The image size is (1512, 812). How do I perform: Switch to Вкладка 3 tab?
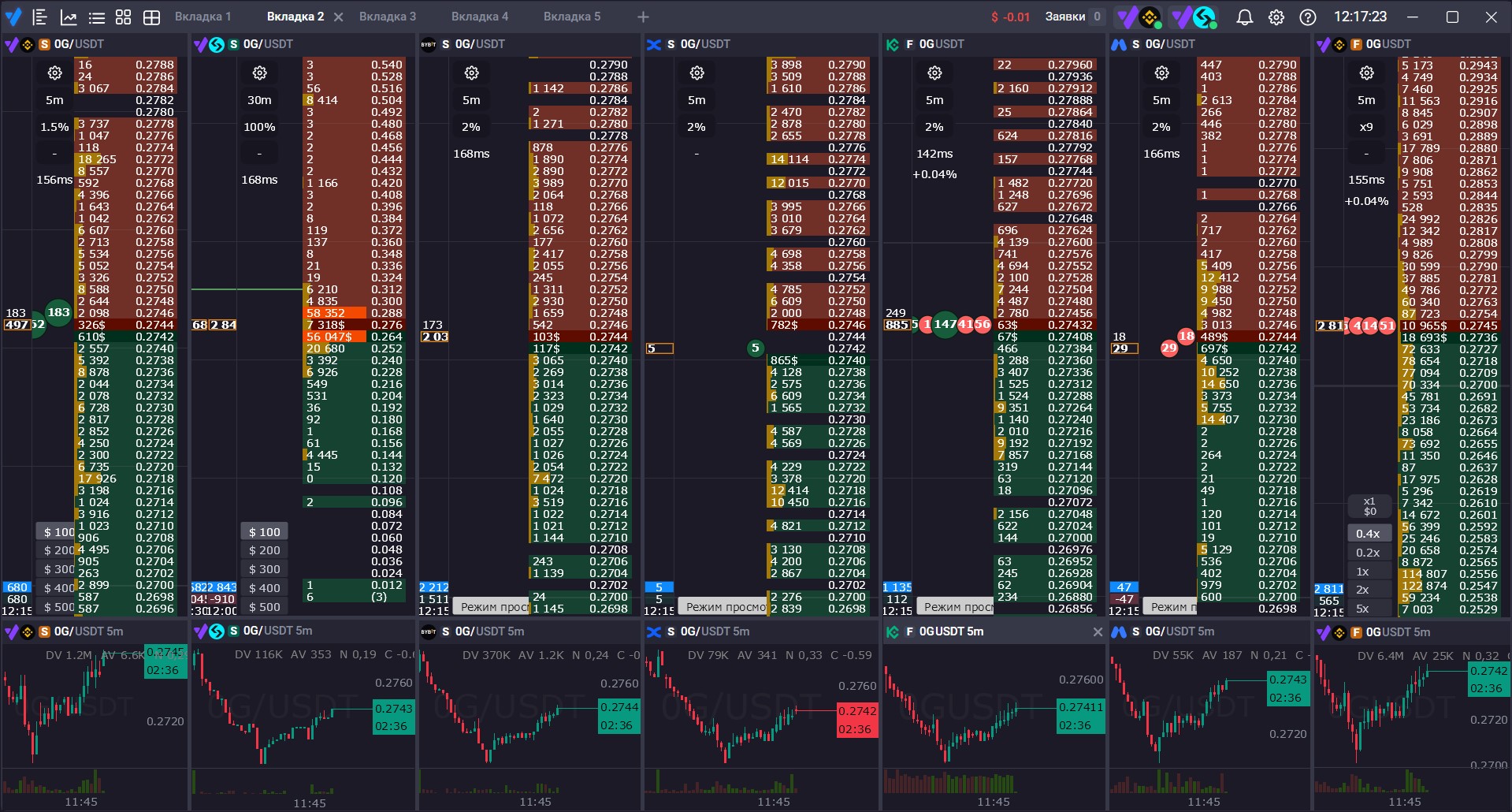387,17
